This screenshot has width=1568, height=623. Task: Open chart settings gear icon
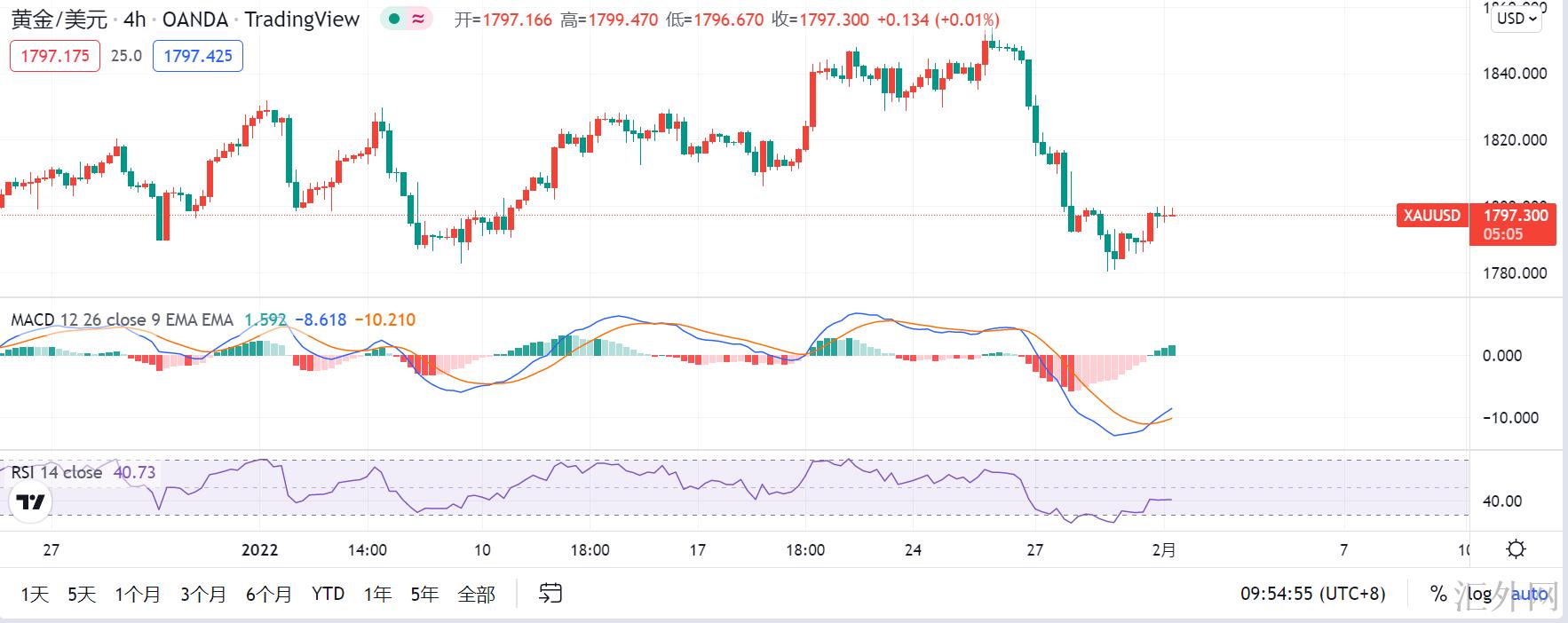point(1517,549)
